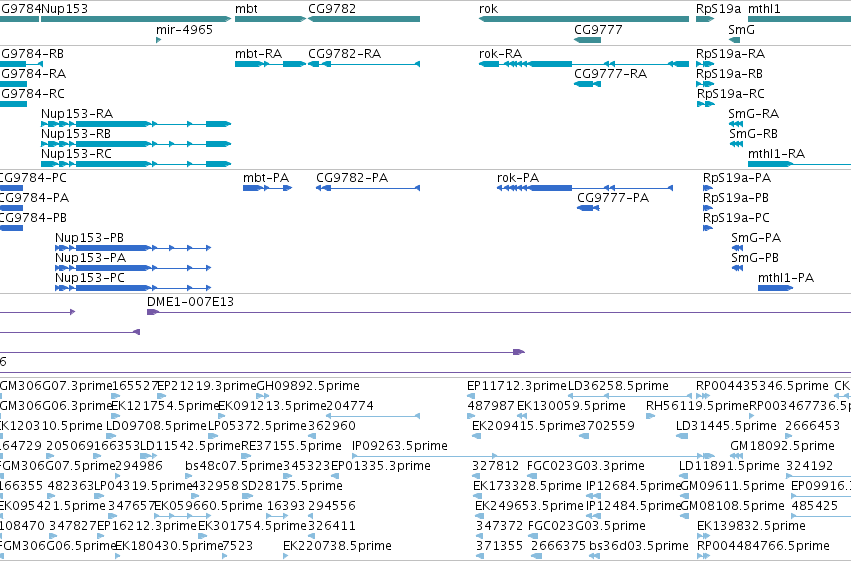This screenshot has width=851, height=561.
Task: Select transcript Nup153-RC
Action: click(x=136, y=164)
